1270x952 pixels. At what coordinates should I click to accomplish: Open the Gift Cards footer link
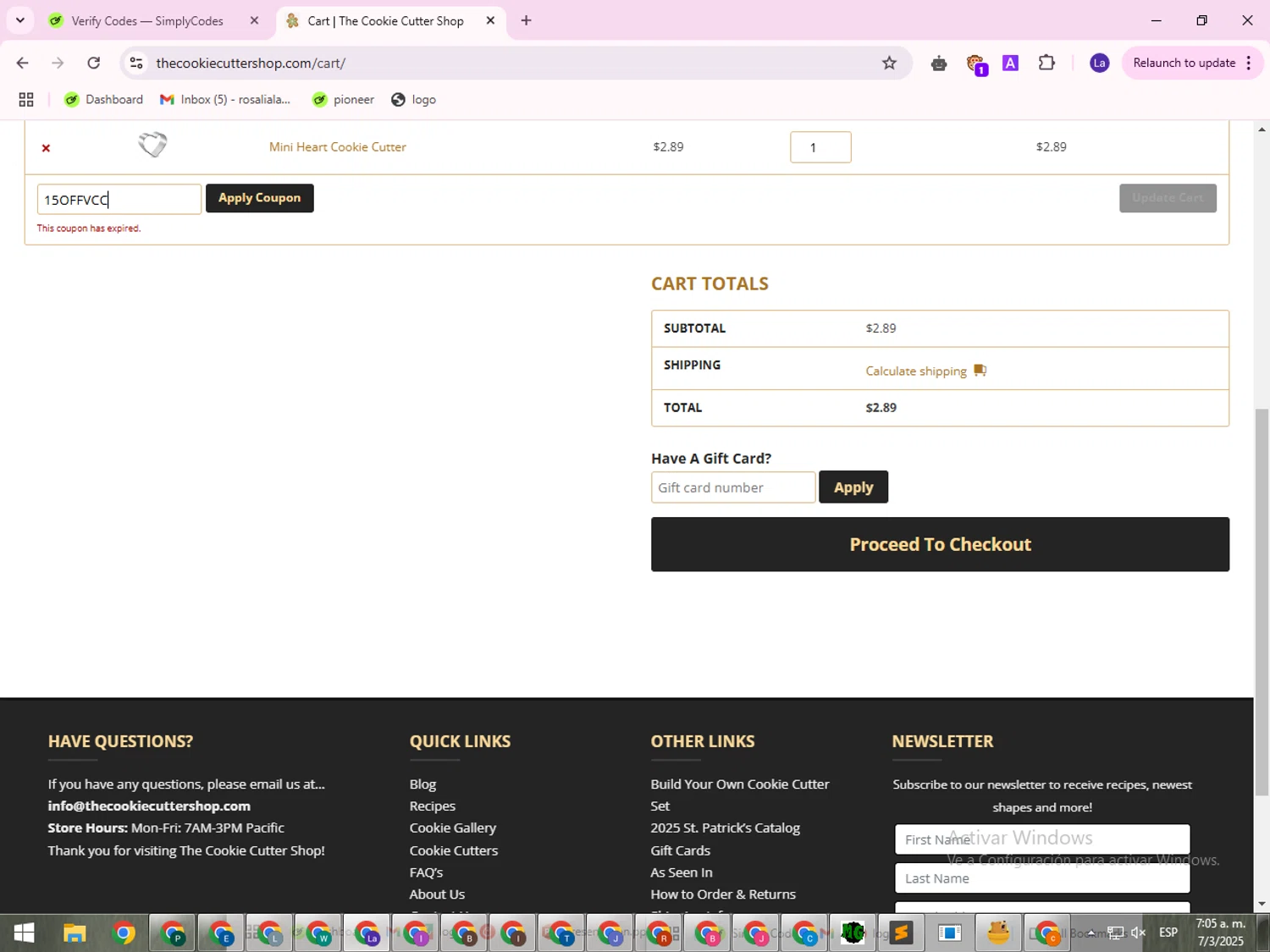pos(680,850)
